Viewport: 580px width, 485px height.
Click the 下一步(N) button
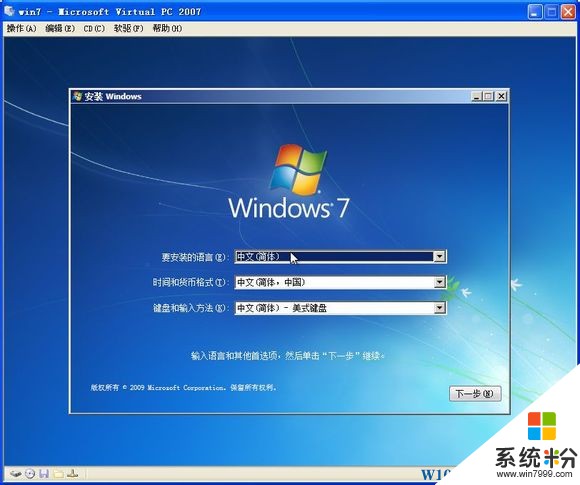(475, 394)
